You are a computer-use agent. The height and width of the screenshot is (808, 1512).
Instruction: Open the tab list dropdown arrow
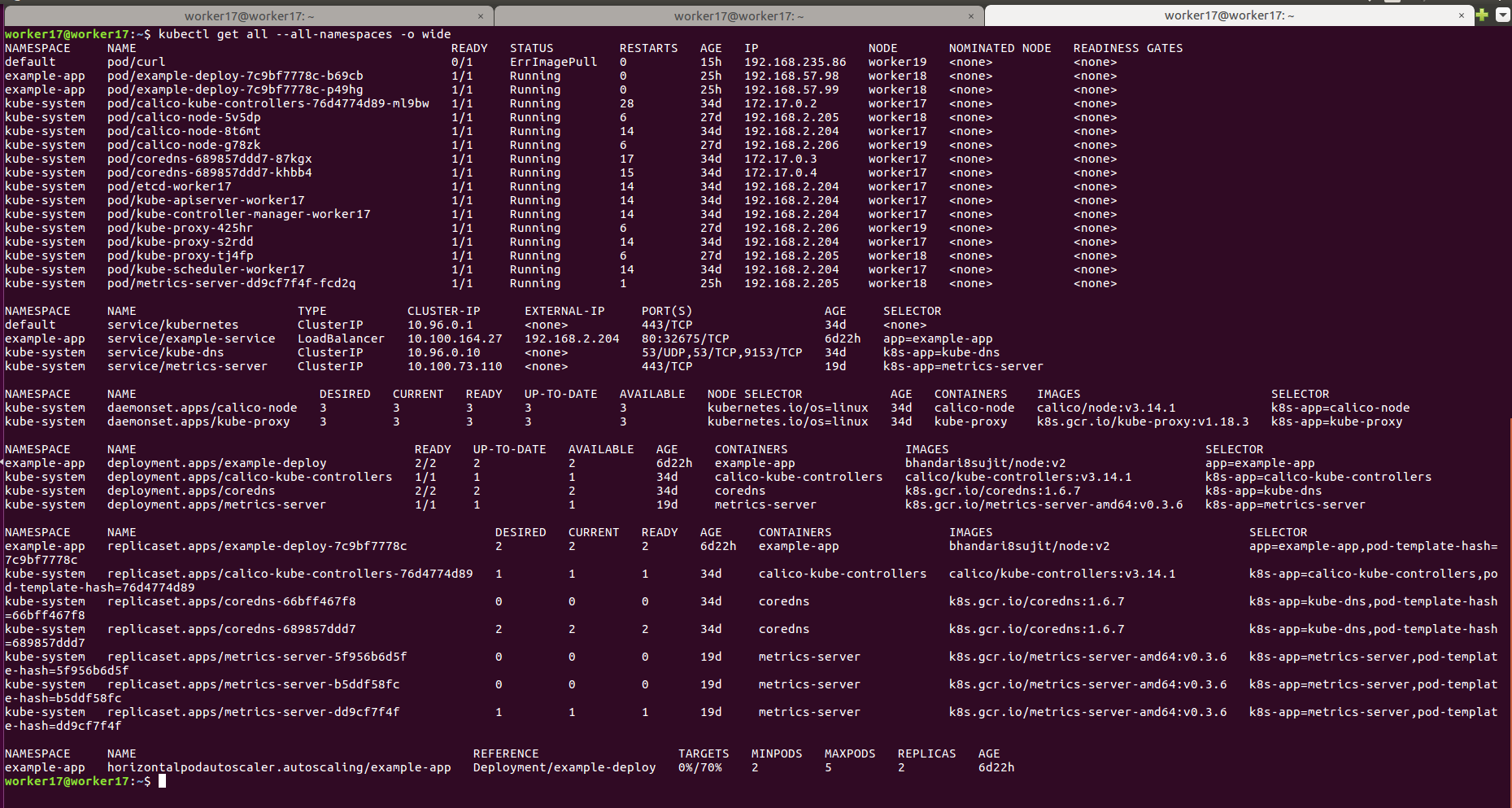[x=1503, y=15]
